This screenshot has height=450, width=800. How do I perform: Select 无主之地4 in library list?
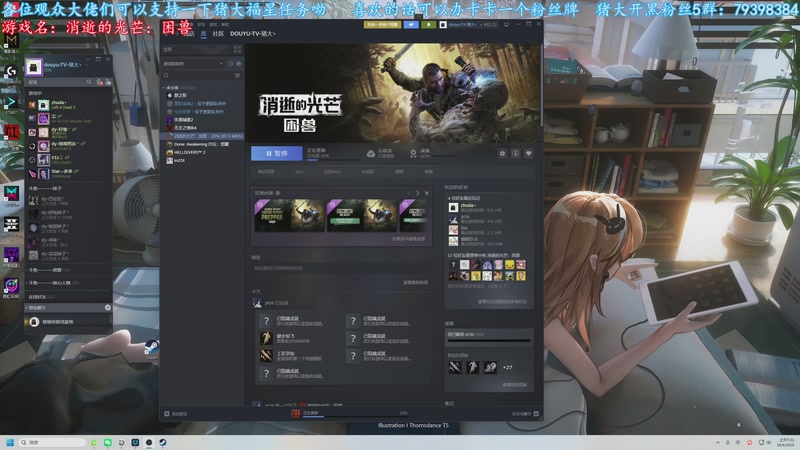(185, 128)
